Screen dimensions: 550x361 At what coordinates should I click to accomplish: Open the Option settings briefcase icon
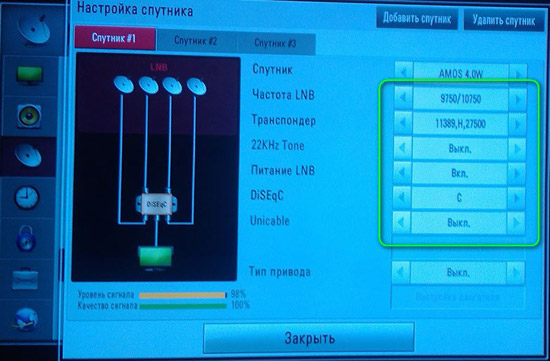[25, 280]
